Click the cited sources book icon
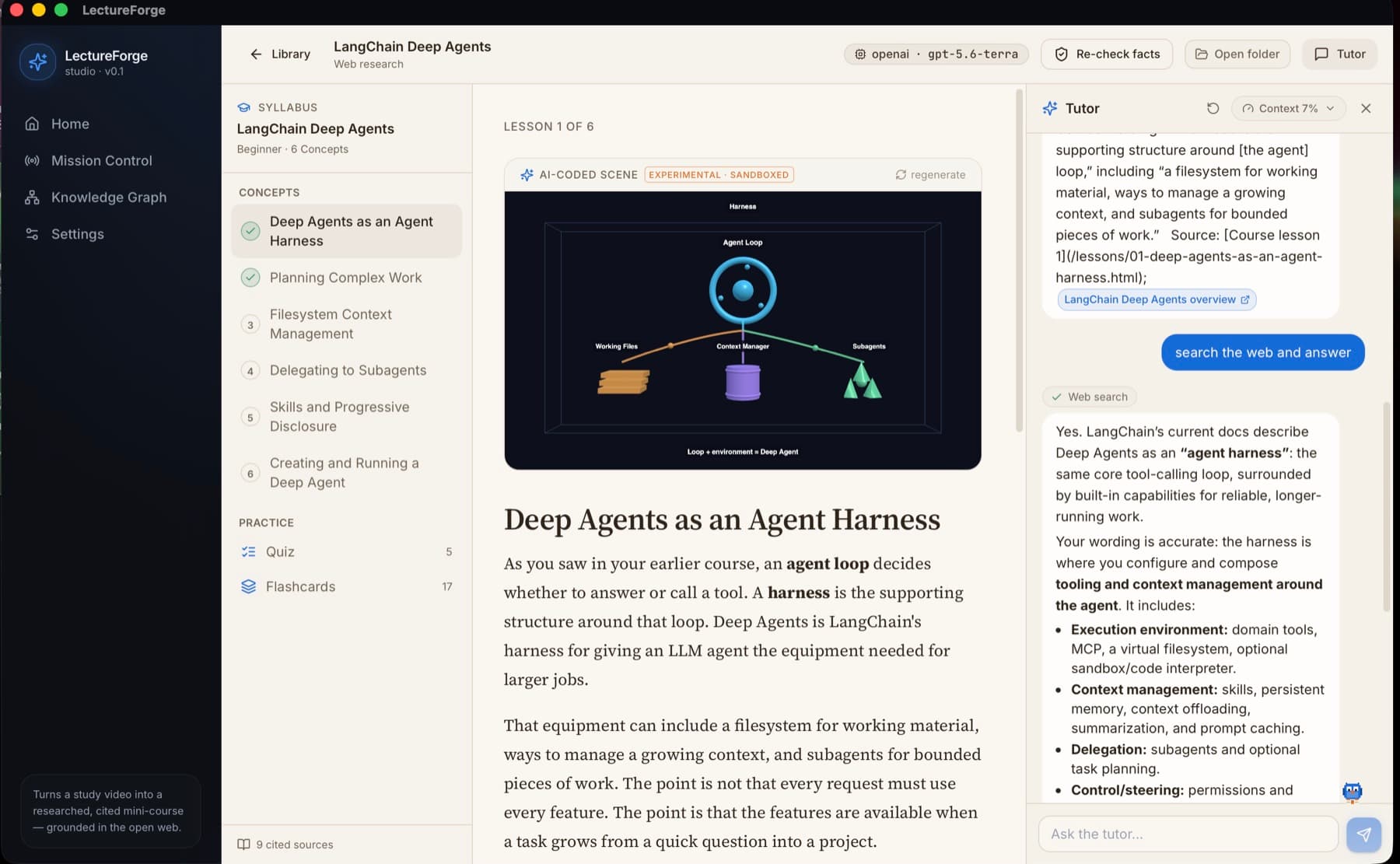 point(243,845)
